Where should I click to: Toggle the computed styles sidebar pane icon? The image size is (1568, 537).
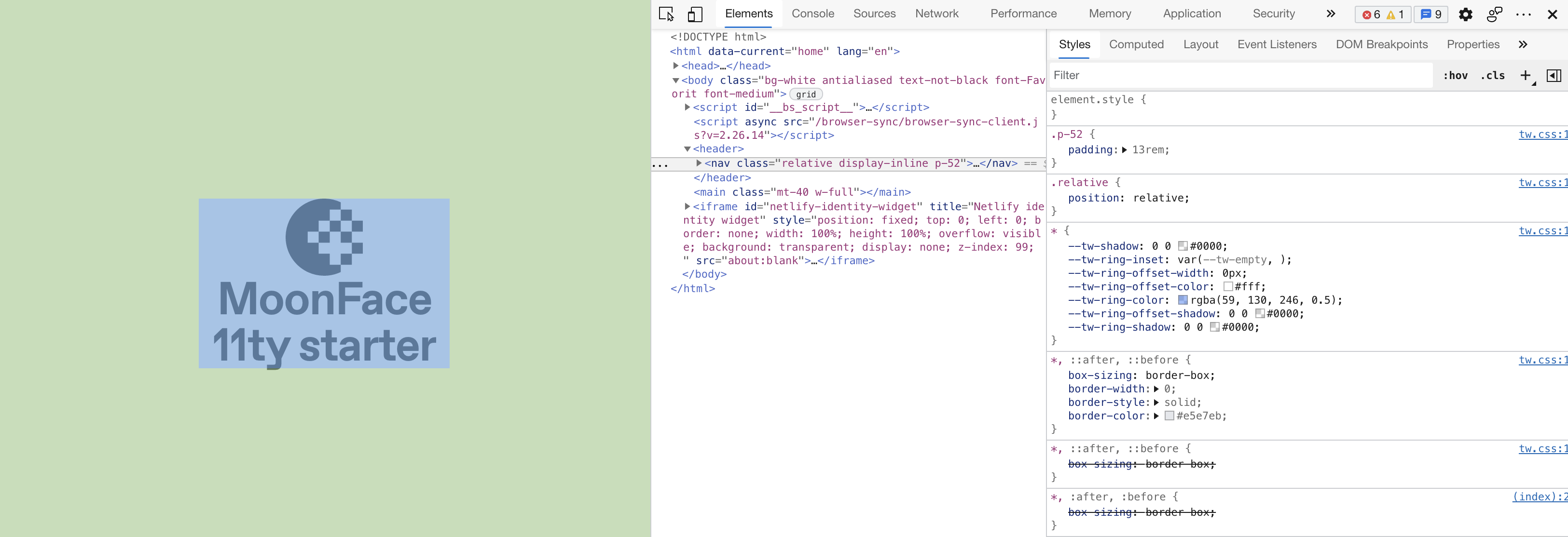point(1554,75)
